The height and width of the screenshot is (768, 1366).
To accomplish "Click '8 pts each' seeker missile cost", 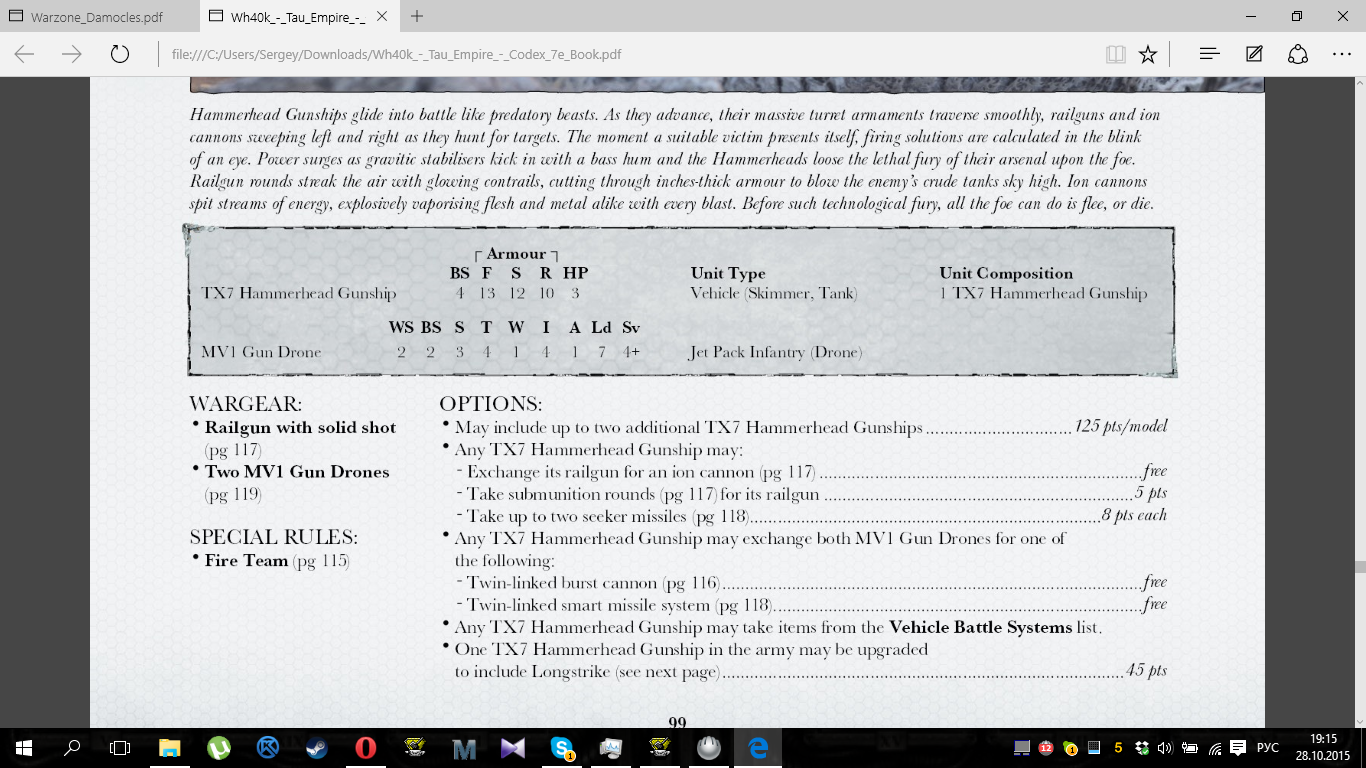I will [1134, 516].
